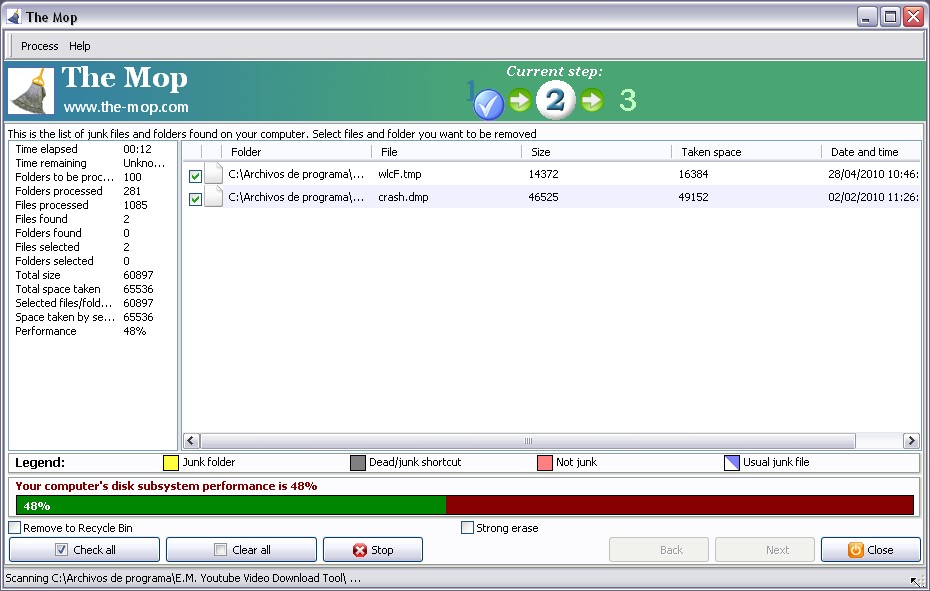Sort list by File column header
The height and width of the screenshot is (591, 930).
click(447, 152)
